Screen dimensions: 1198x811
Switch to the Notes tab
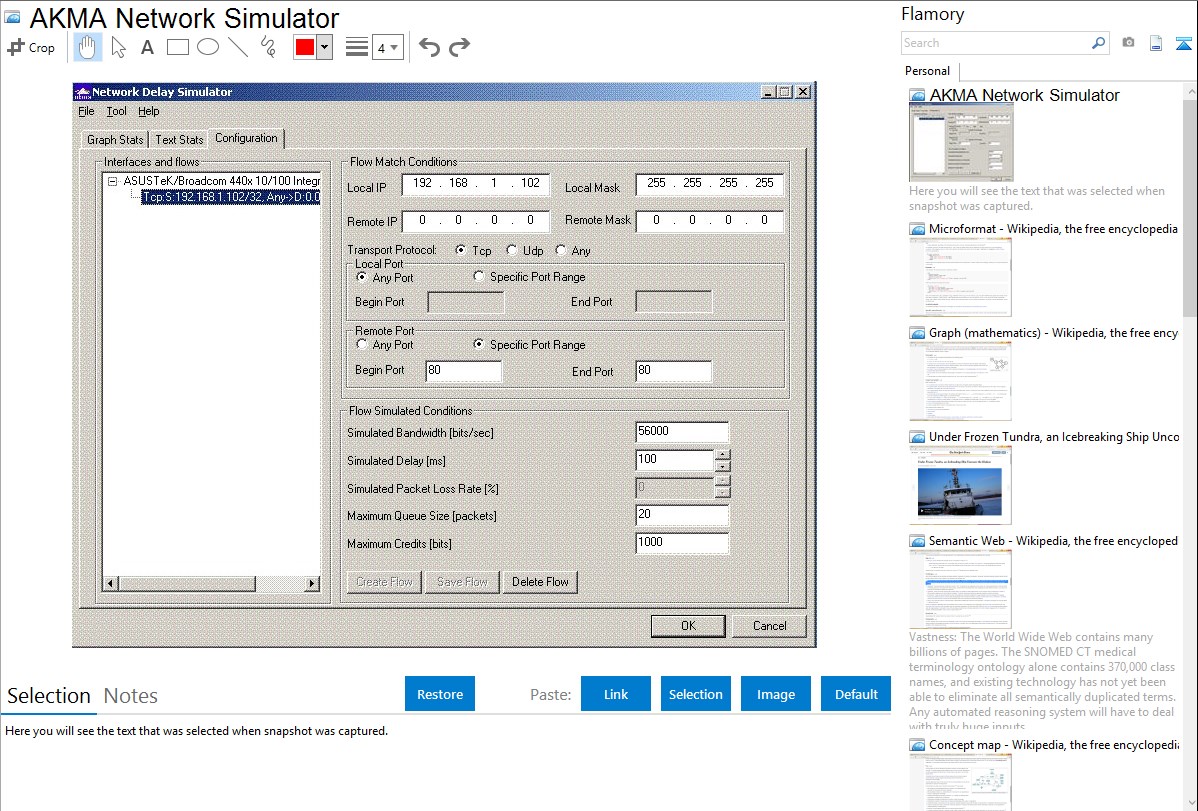click(x=130, y=696)
